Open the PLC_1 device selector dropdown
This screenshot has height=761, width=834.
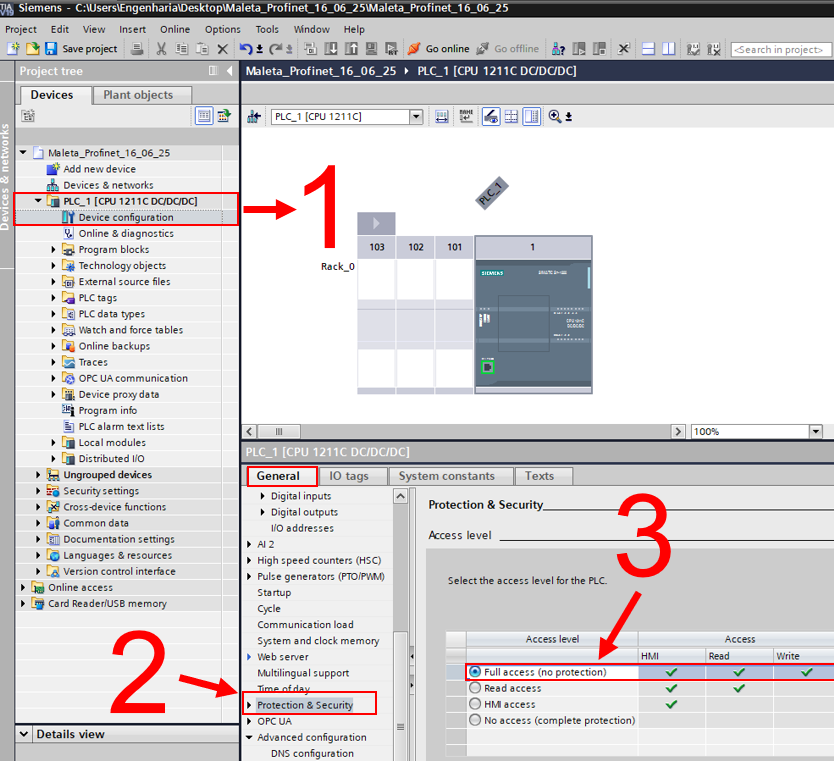416,117
